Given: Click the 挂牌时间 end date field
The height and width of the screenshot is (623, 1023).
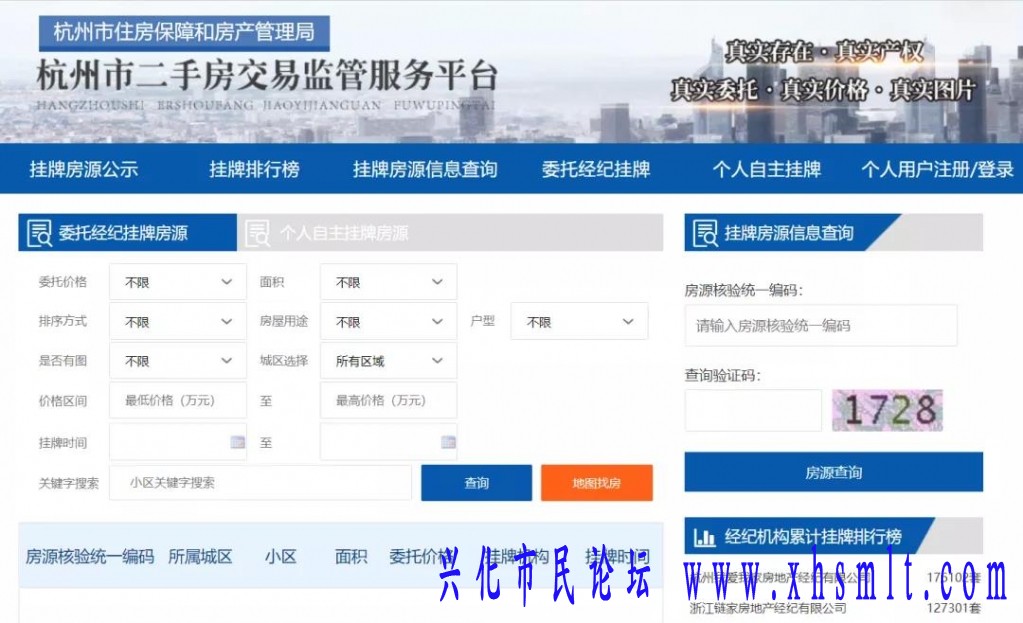Looking at the screenshot, I should coord(388,442).
